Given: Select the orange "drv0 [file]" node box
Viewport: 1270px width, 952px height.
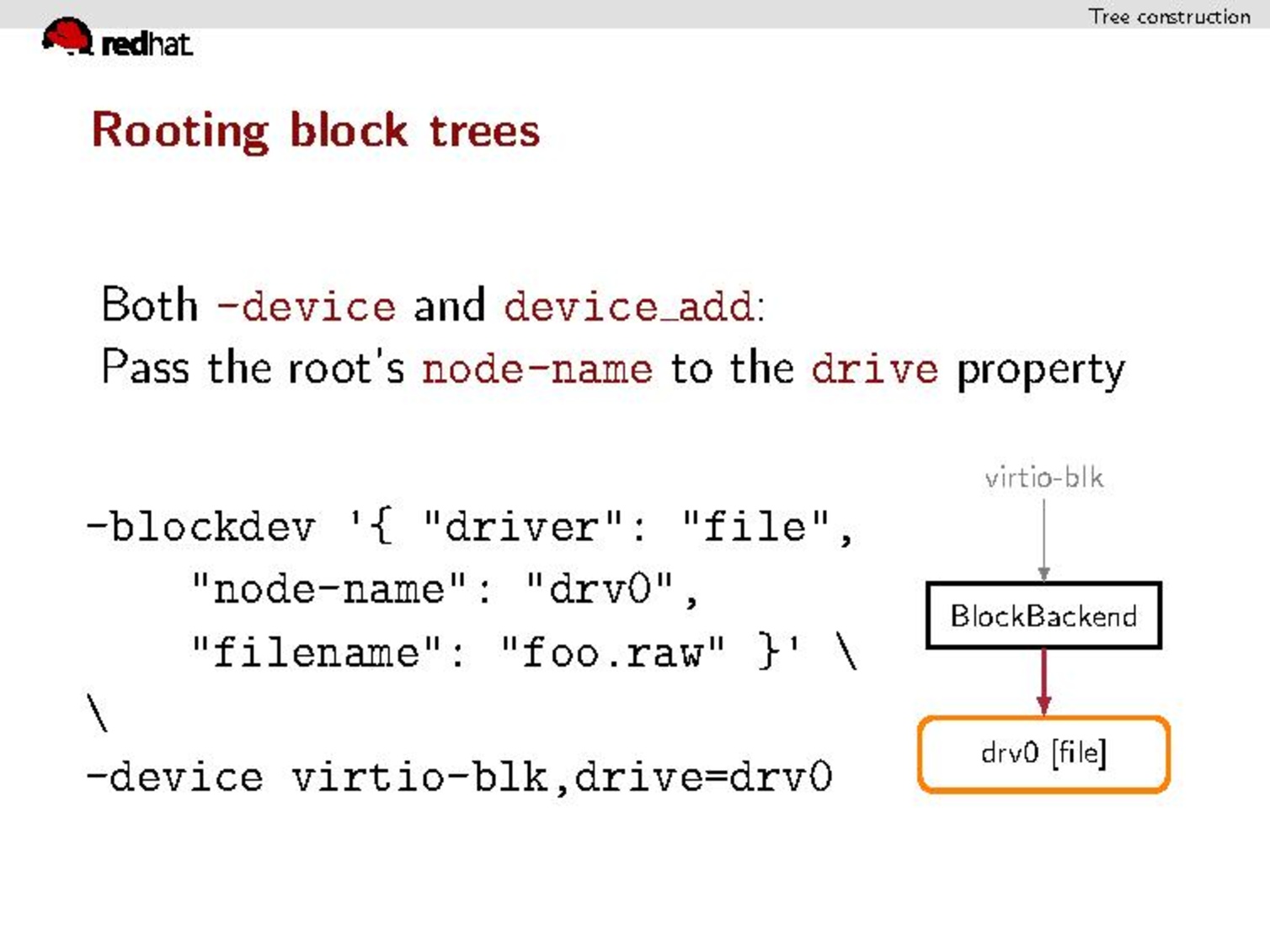Looking at the screenshot, I should click(1043, 753).
